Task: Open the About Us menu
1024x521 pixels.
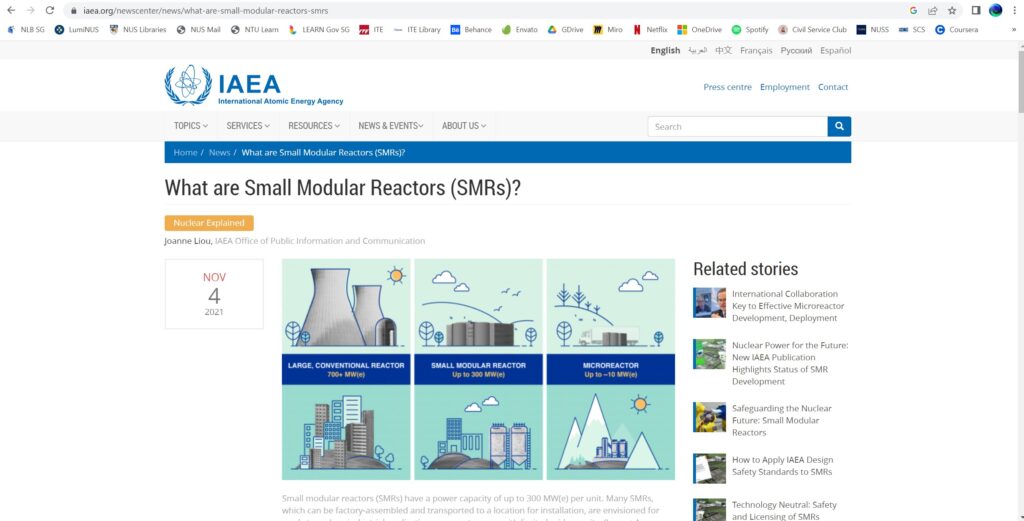Action: point(465,126)
